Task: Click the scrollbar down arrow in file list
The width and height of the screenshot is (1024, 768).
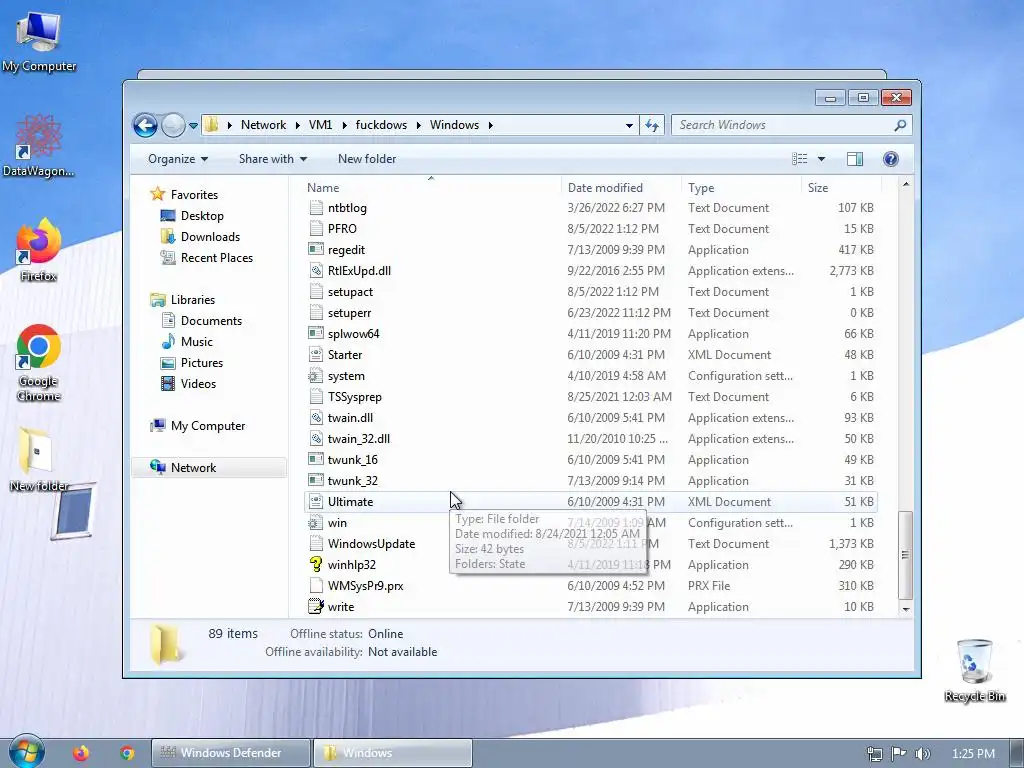Action: click(905, 609)
